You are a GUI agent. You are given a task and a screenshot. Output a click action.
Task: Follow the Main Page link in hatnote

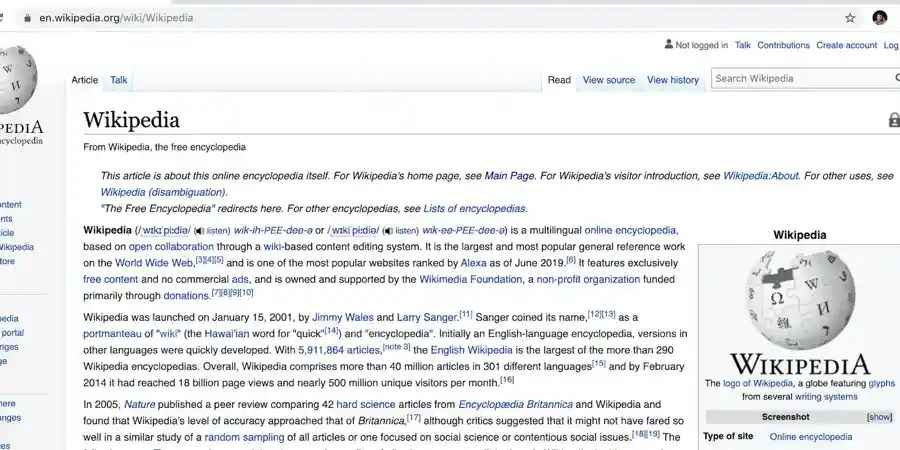[509, 176]
